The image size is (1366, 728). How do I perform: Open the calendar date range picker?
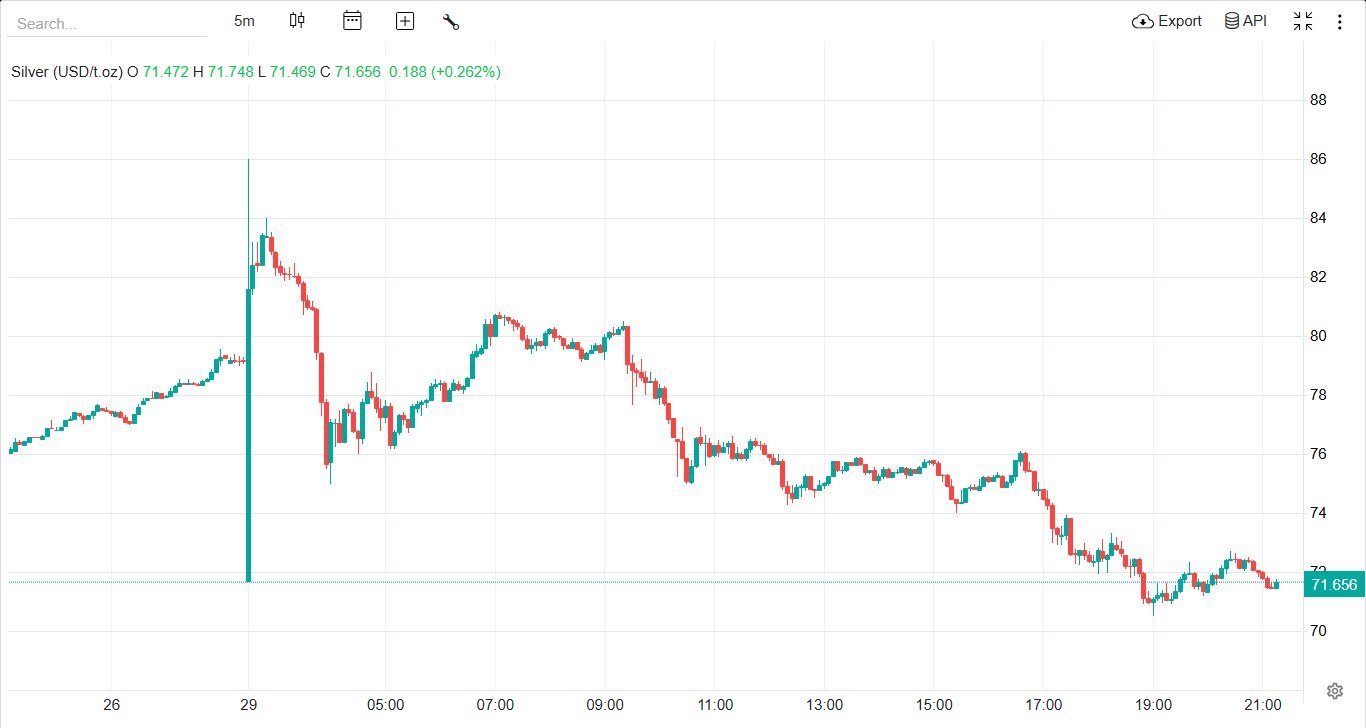point(352,21)
